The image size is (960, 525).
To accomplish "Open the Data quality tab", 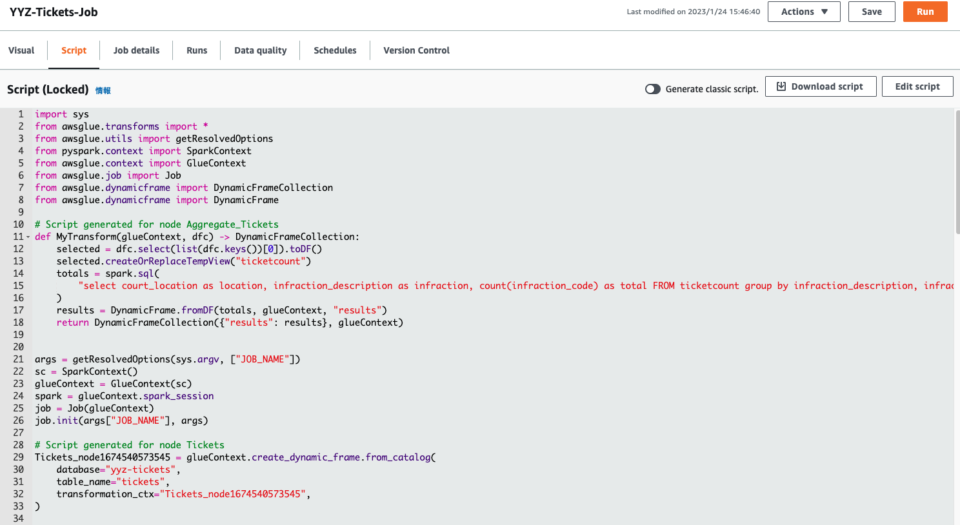I will [260, 50].
